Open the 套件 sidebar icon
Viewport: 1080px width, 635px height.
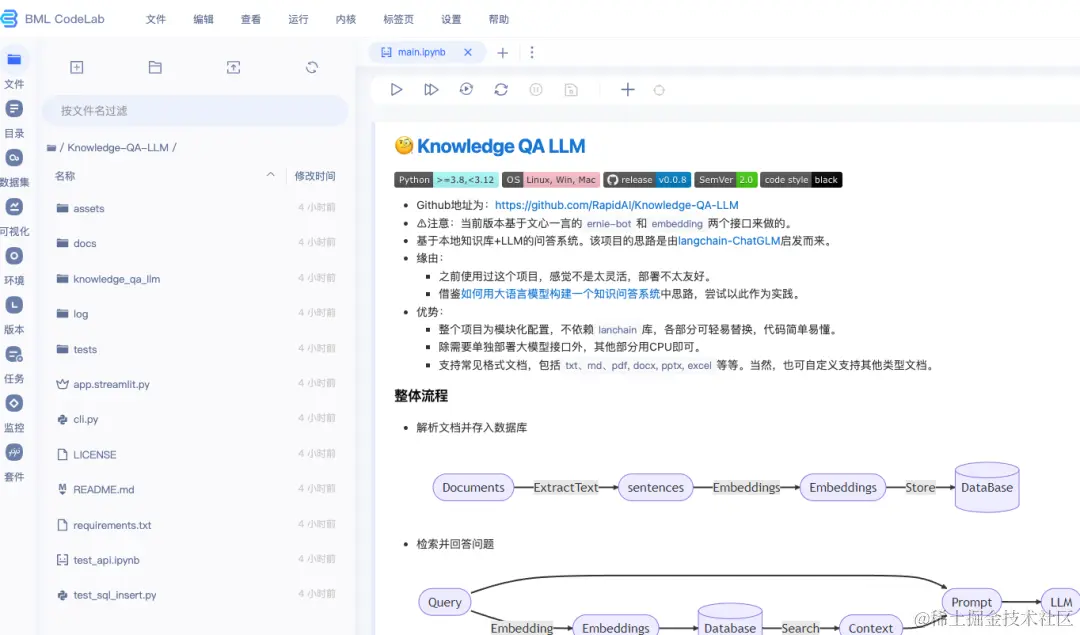click(14, 452)
